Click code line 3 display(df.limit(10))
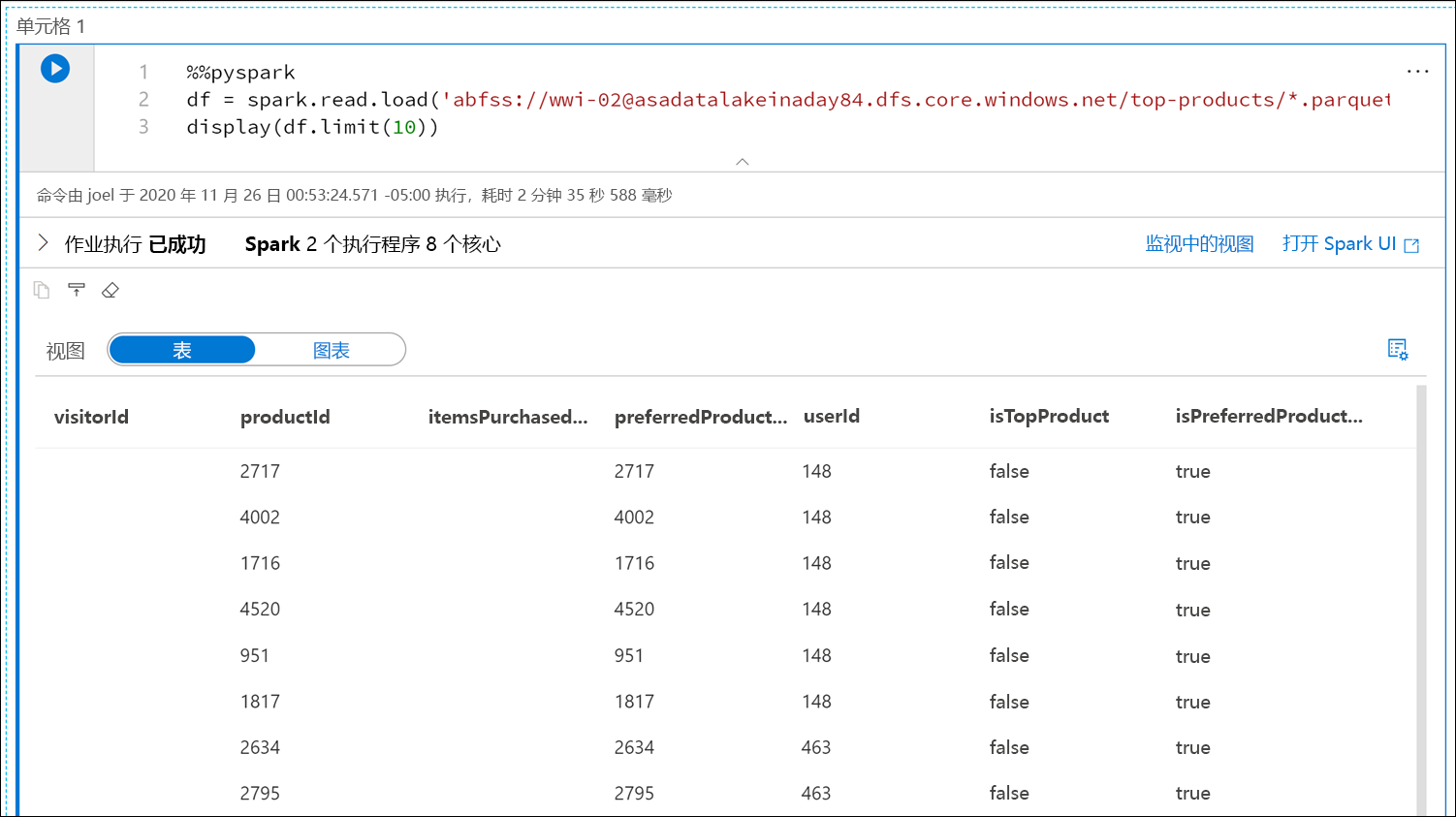This screenshot has width=1456, height=817. pyautogui.click(x=312, y=127)
